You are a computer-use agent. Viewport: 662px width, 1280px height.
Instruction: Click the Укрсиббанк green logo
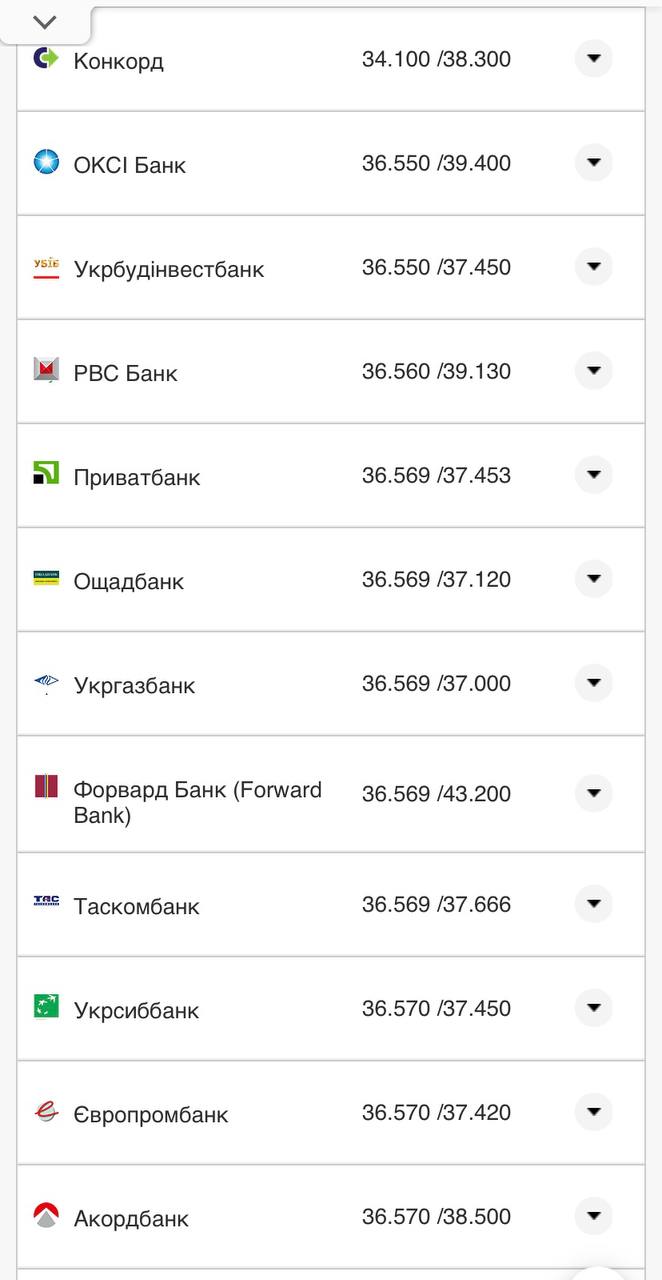point(46,1006)
